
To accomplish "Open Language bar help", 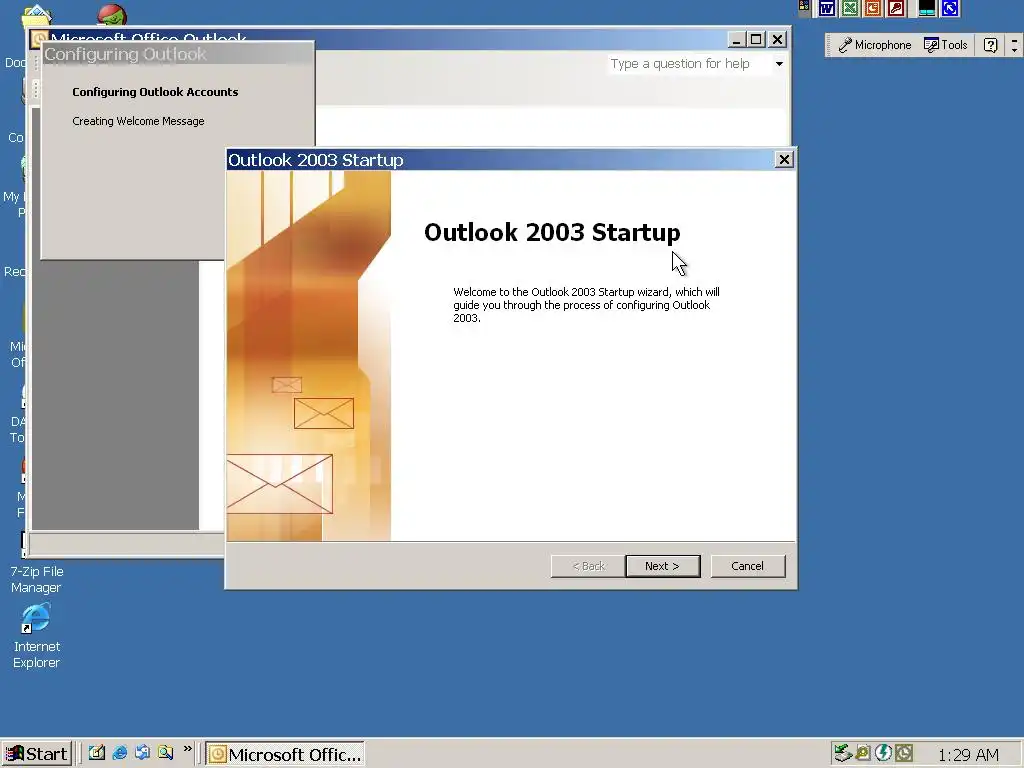I will click(990, 45).
